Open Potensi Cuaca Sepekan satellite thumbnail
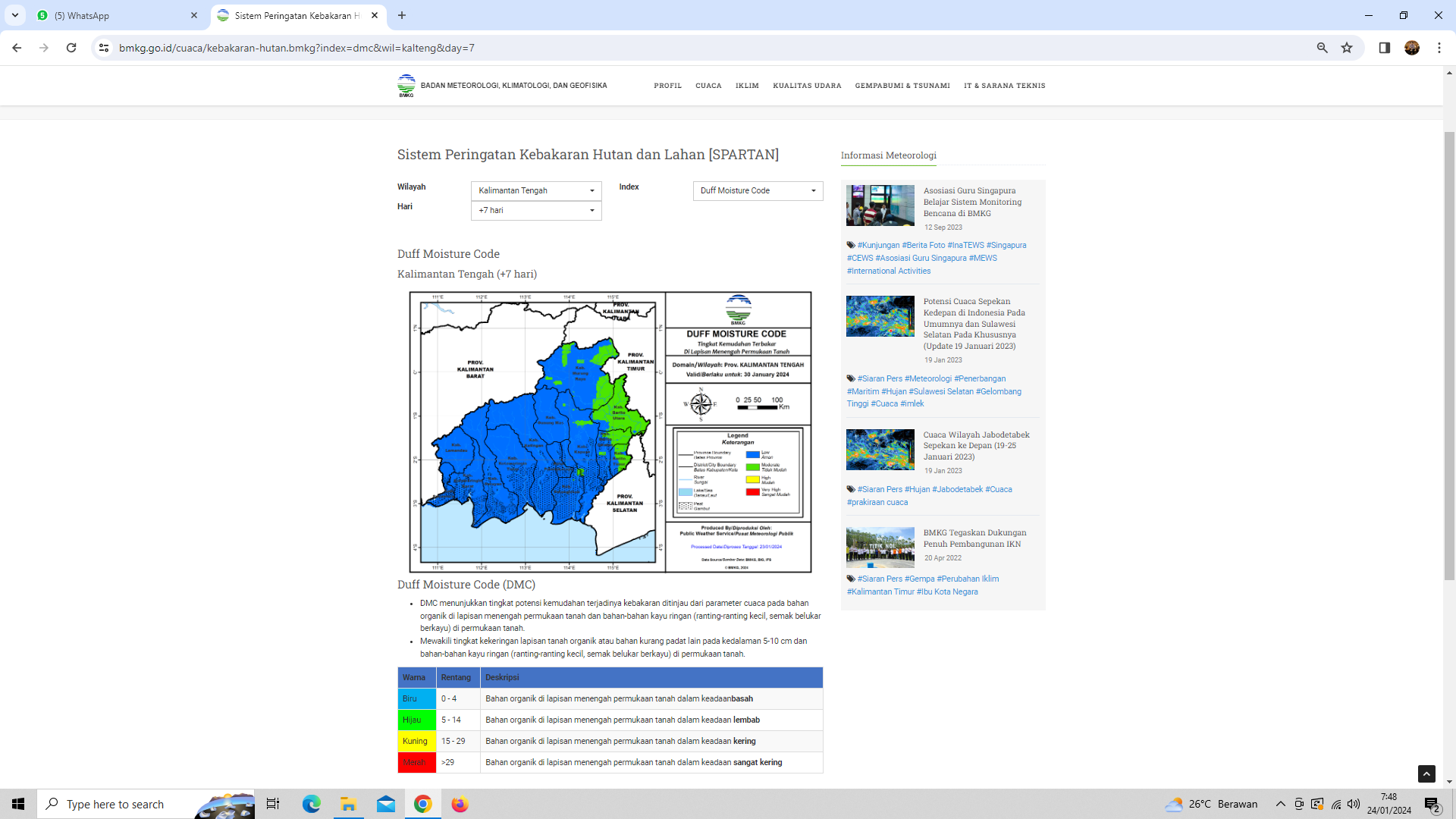Screen dimensions: 1456x819 tap(880, 315)
